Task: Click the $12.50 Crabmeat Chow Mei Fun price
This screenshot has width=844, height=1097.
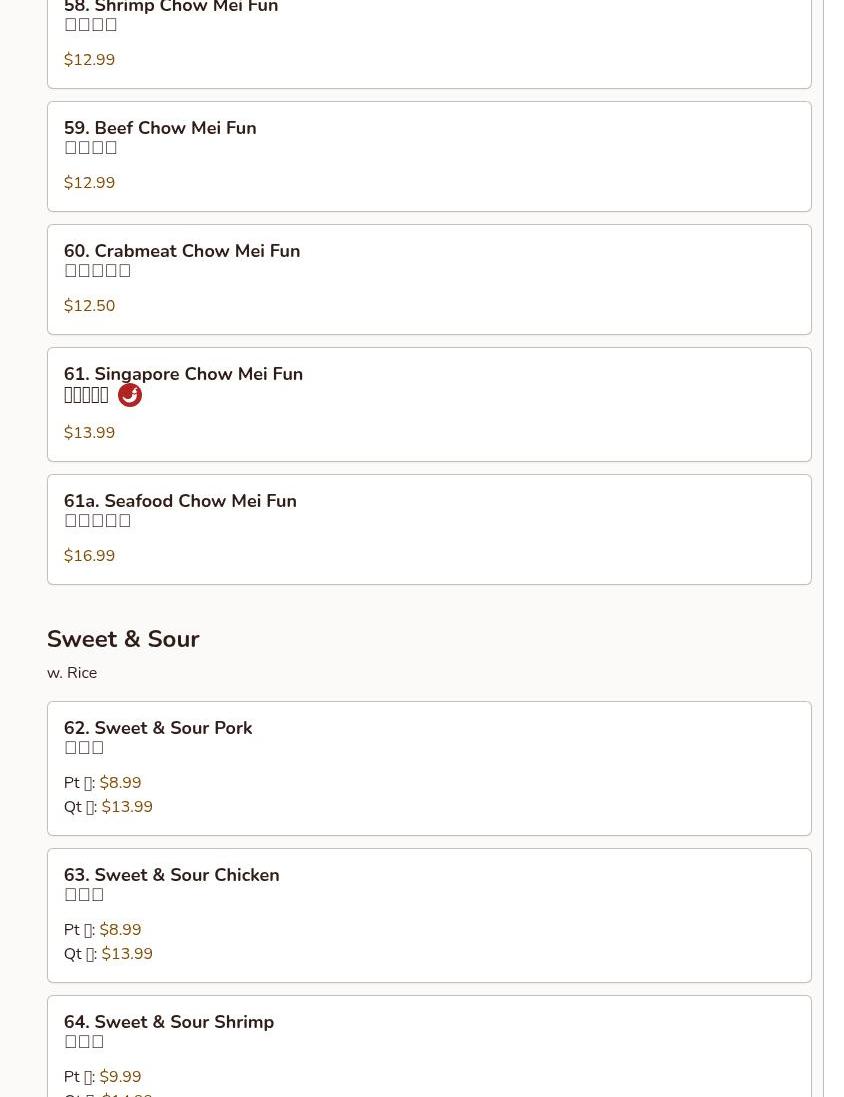Action: click(x=89, y=306)
